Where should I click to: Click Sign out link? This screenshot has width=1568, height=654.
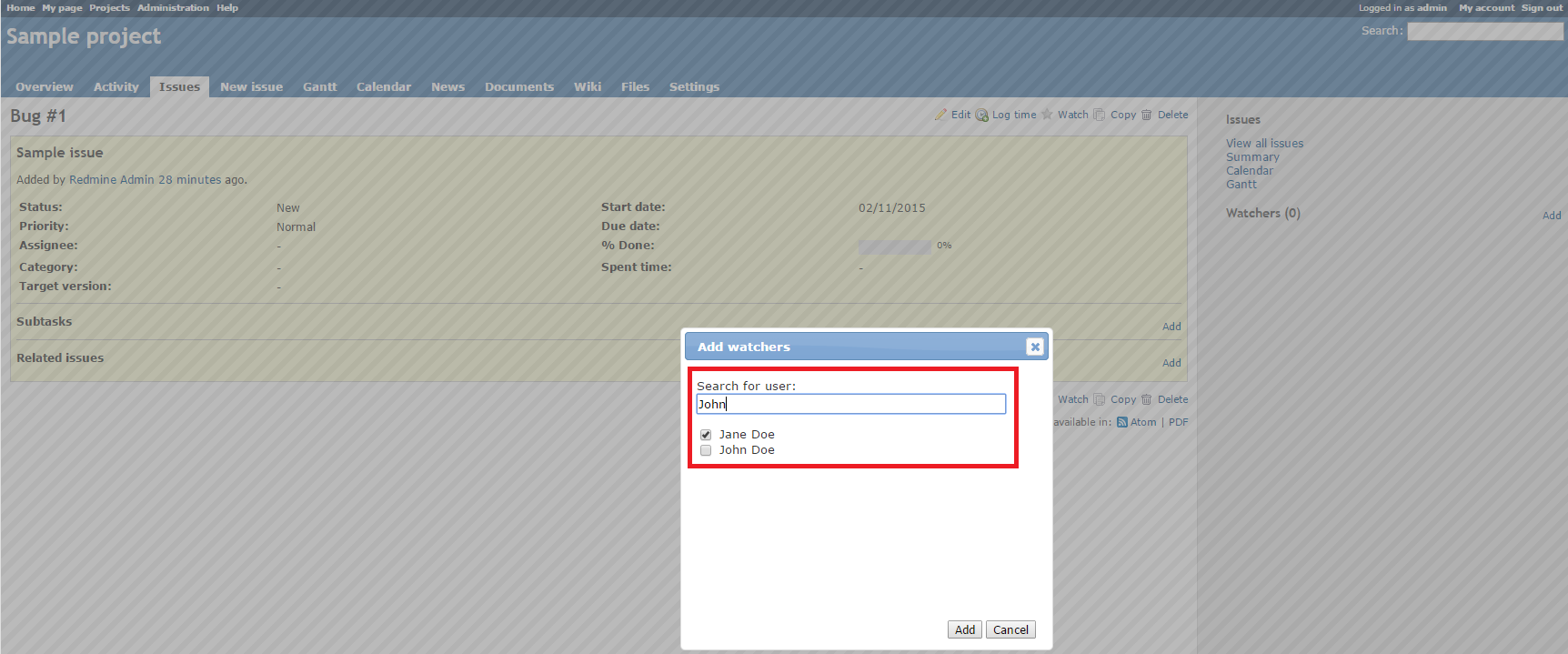[x=1543, y=7]
